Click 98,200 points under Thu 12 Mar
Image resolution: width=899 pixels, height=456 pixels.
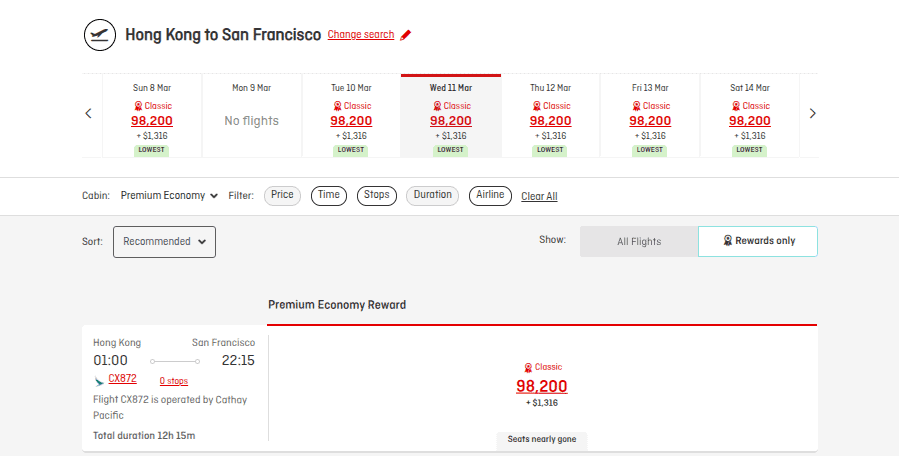[x=550, y=121]
